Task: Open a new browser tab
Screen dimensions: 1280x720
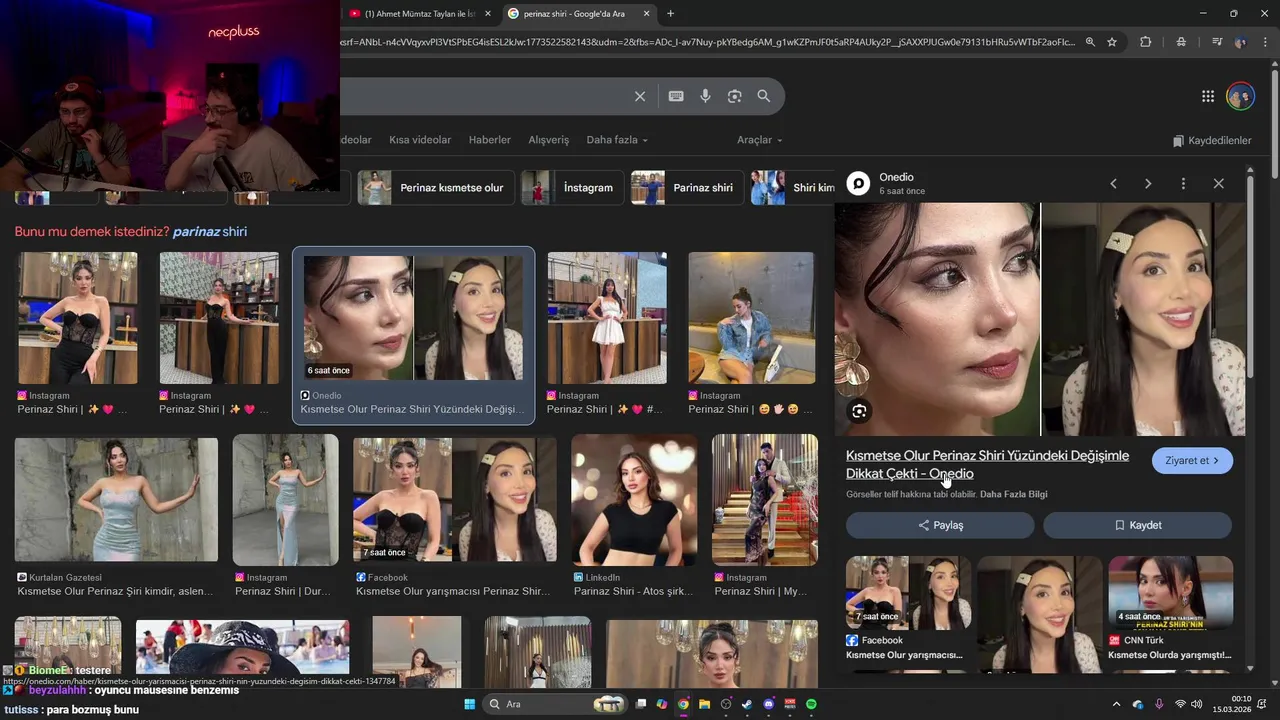Action: (x=670, y=13)
